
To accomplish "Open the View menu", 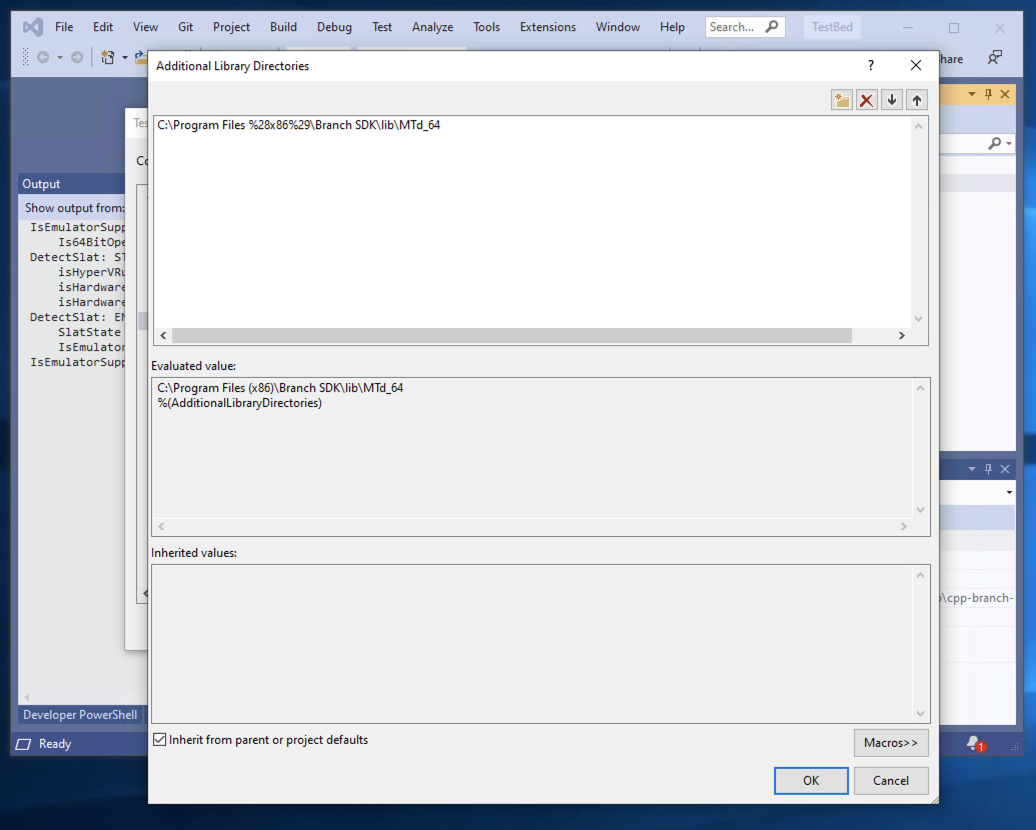I will (145, 27).
